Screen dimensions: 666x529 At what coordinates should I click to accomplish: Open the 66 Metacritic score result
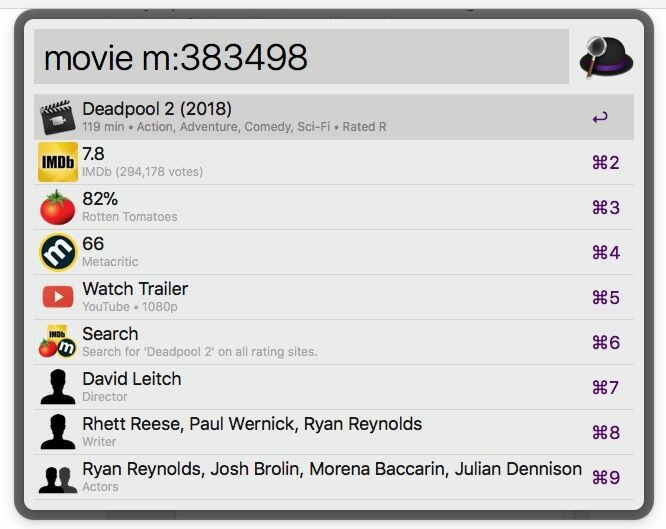pyautogui.click(x=333, y=252)
